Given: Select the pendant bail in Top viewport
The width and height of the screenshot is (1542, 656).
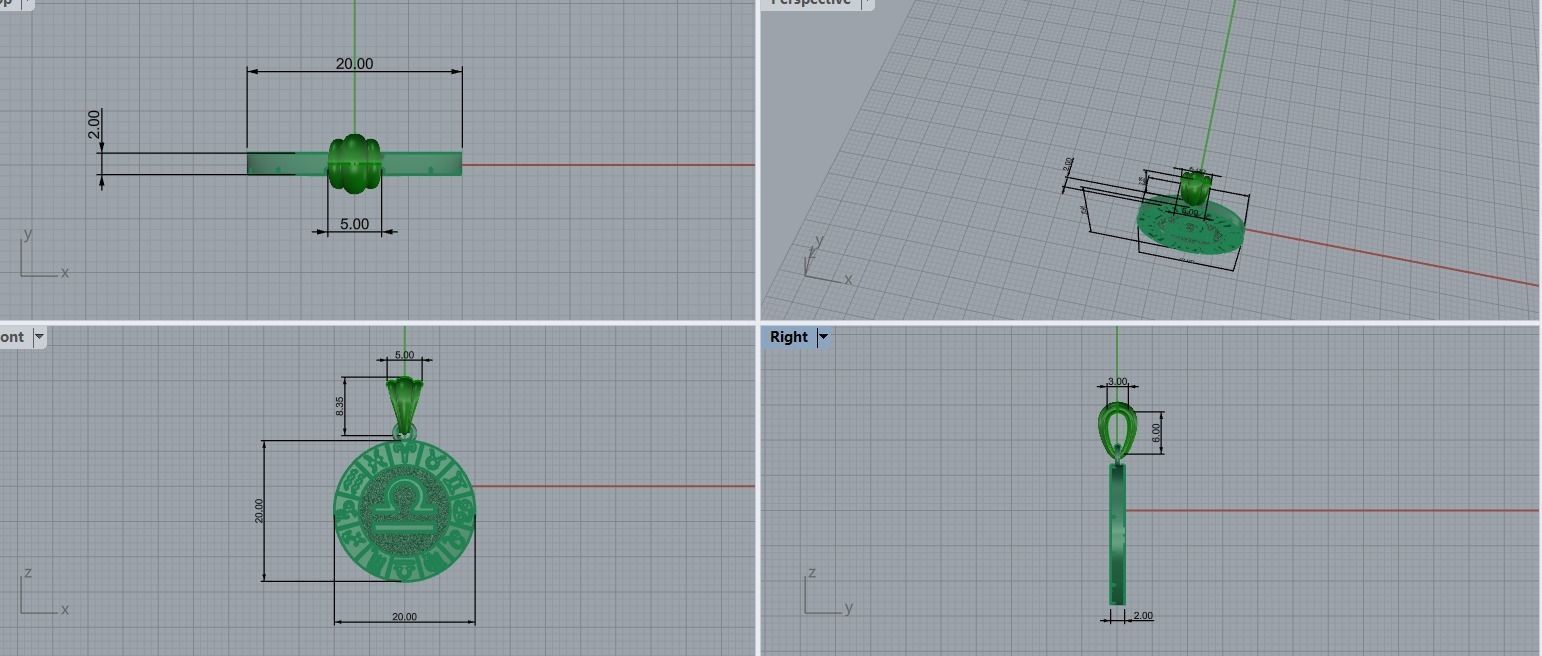Looking at the screenshot, I should [354, 164].
